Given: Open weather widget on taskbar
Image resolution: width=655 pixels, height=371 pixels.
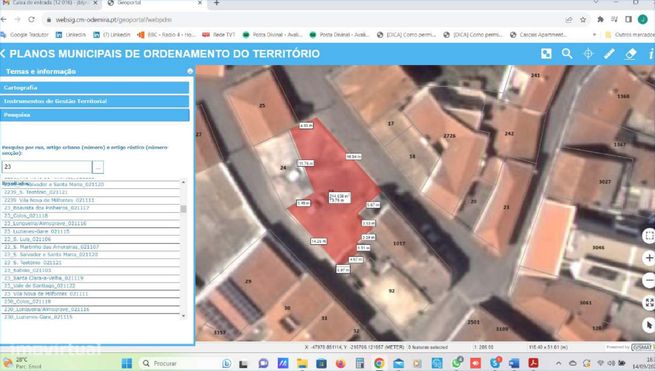Looking at the screenshot, I should click(x=22, y=363).
